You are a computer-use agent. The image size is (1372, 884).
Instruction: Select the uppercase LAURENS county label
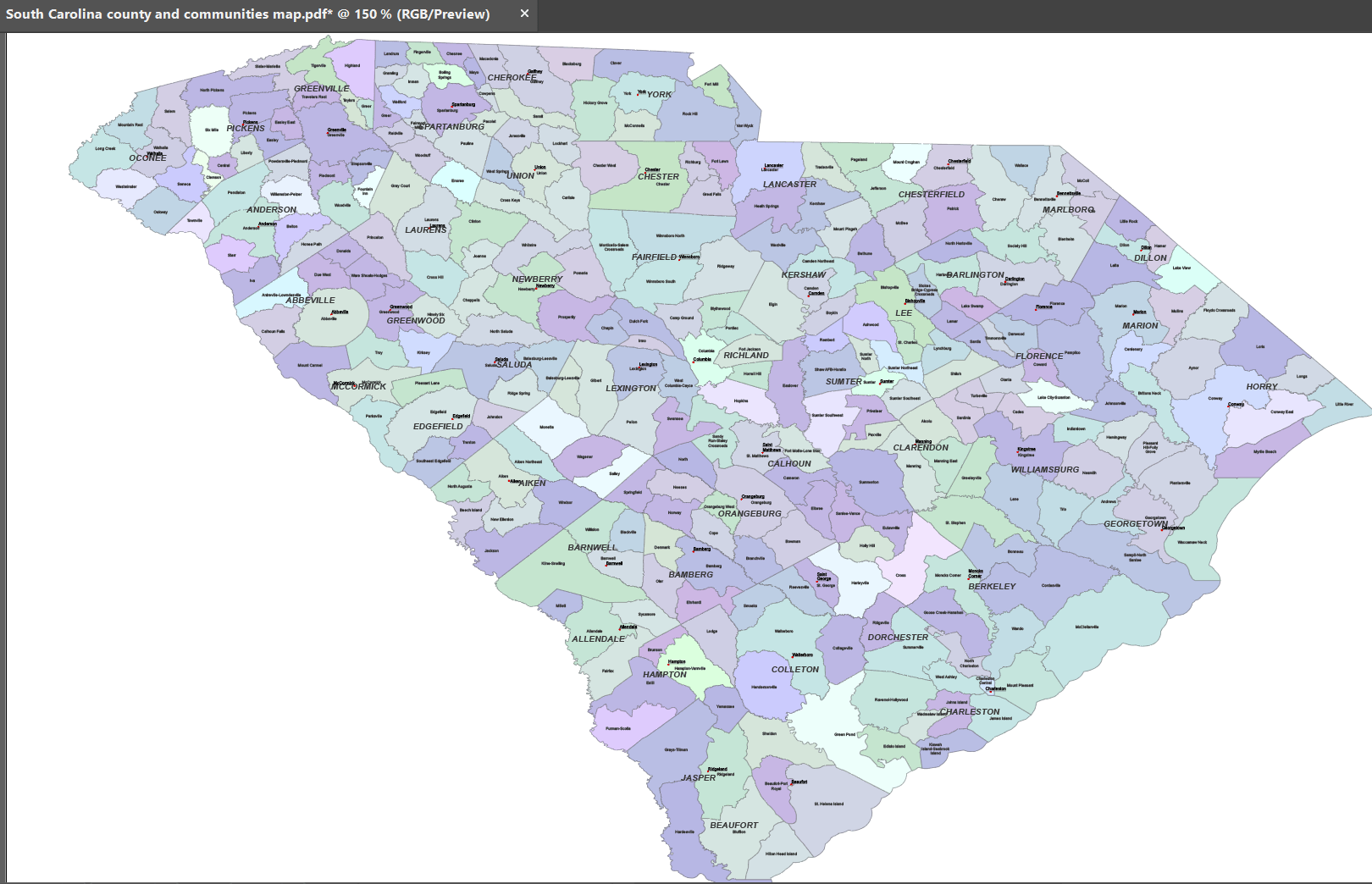point(426,230)
